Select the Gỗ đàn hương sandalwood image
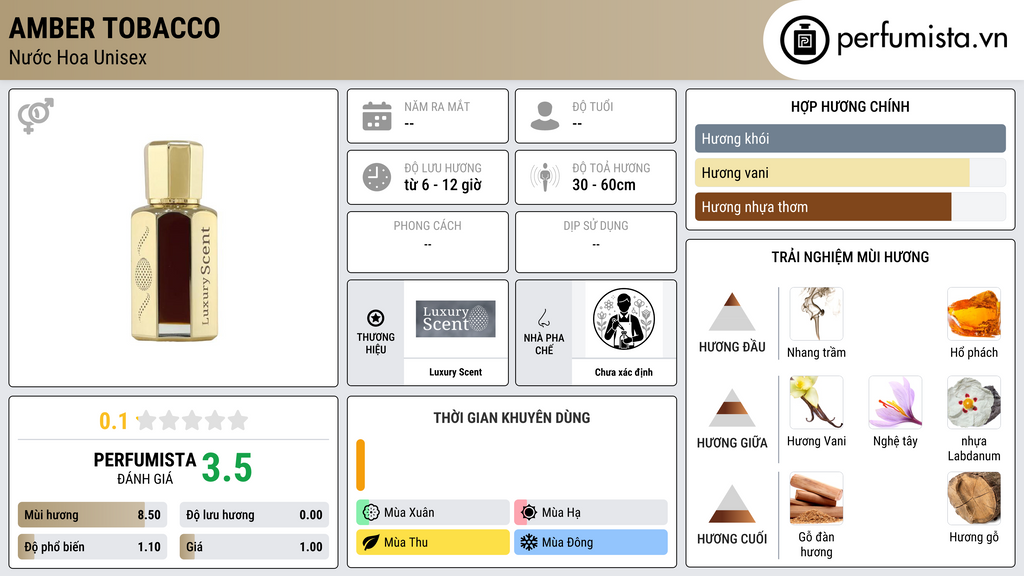Screen dimensions: 1024x576 click(x=816, y=499)
